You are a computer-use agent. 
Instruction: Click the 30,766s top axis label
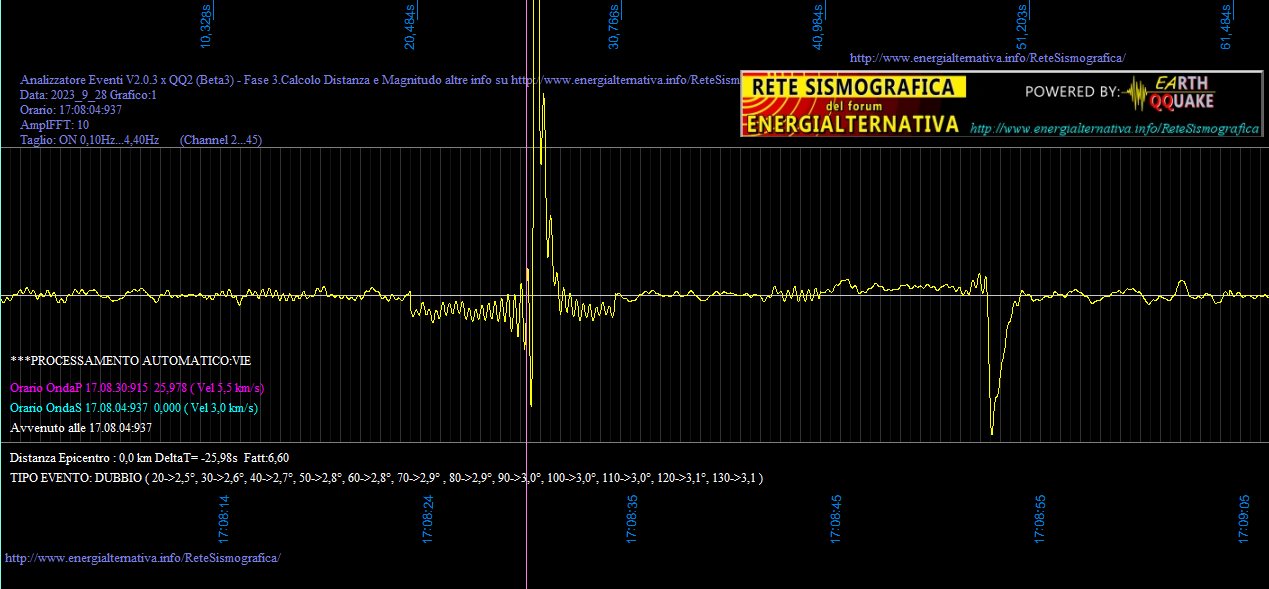[x=614, y=28]
